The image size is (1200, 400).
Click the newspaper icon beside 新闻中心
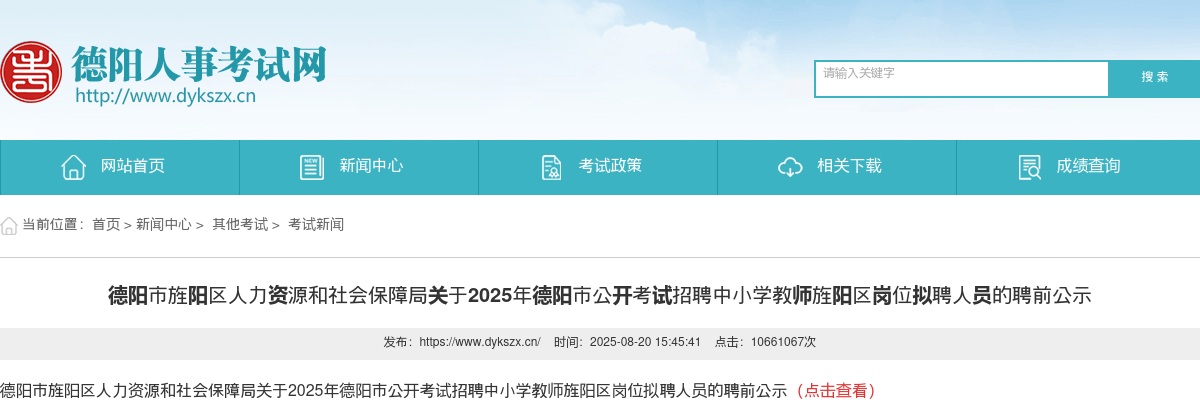pyautogui.click(x=312, y=167)
